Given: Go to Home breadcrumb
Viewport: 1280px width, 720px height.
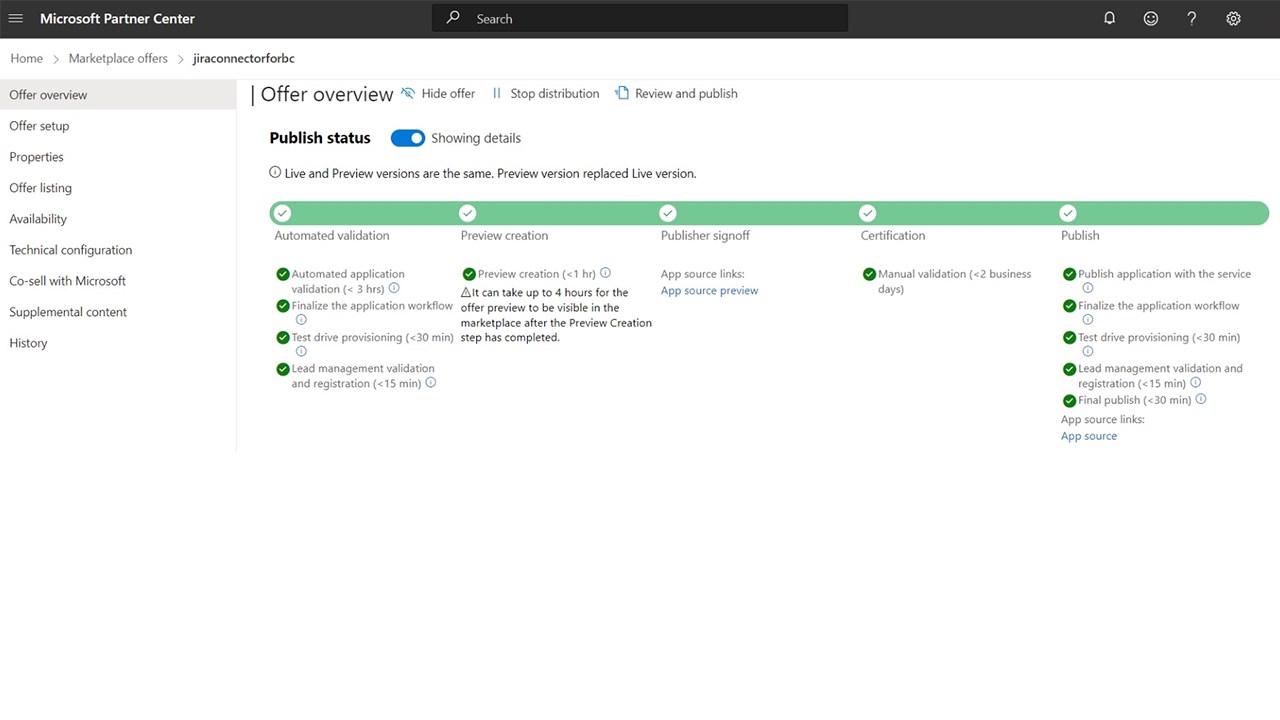Looking at the screenshot, I should coord(27,59).
